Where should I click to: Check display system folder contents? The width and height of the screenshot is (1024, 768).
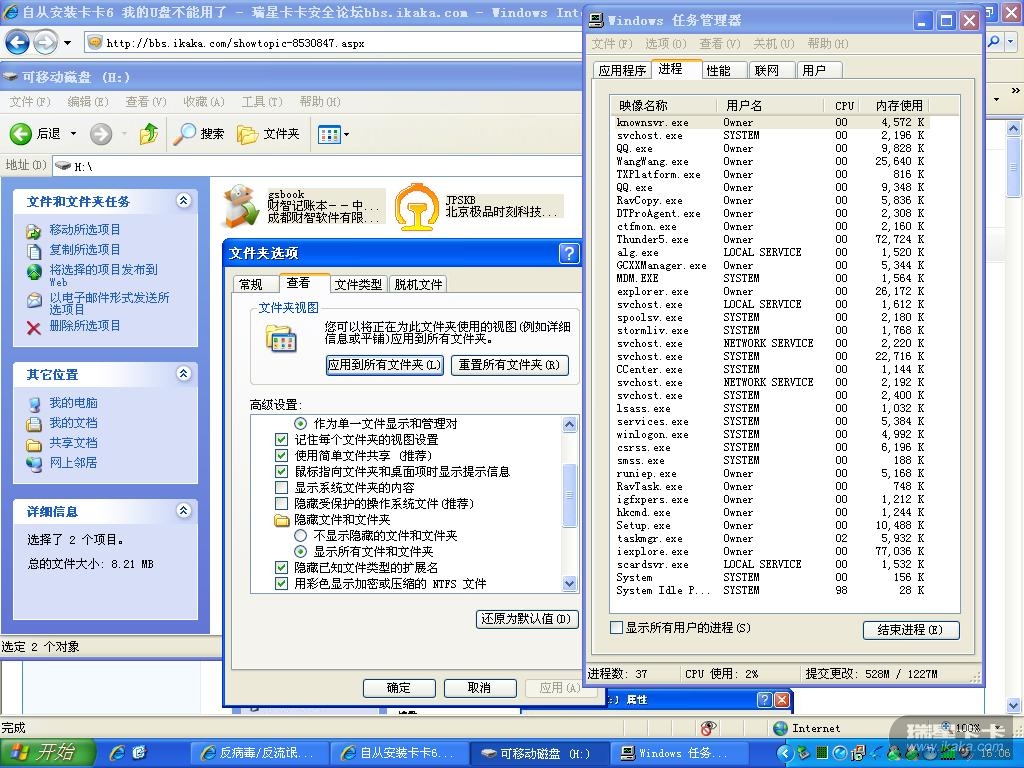(x=281, y=487)
